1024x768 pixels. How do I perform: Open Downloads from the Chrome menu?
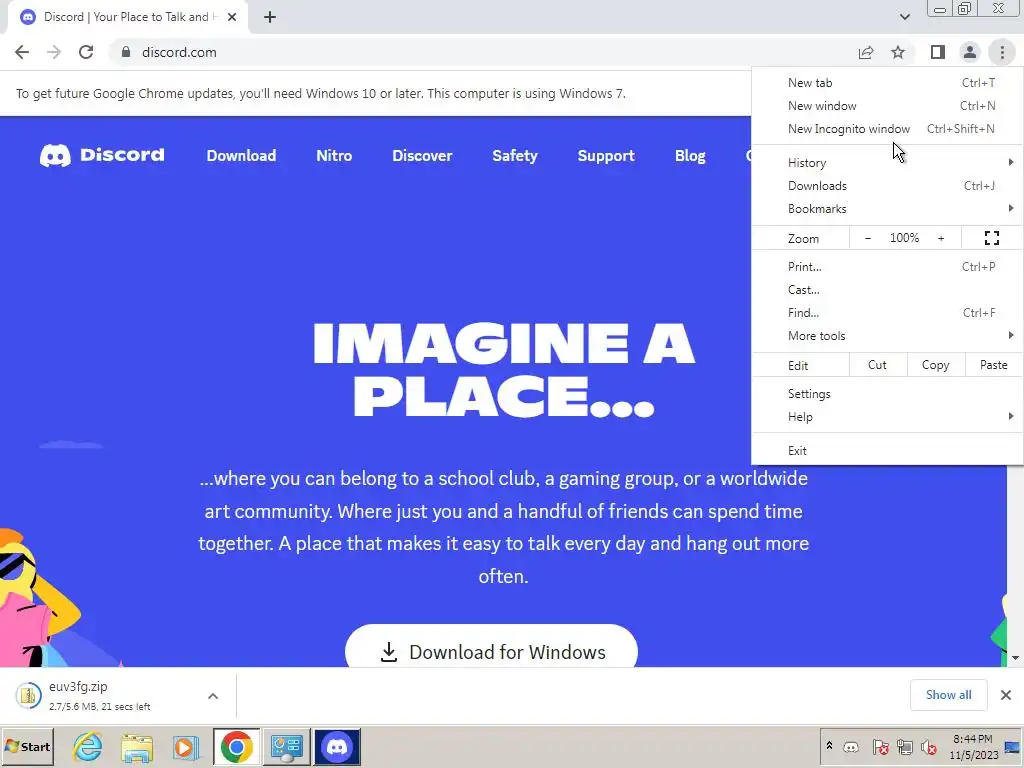[887, 185]
